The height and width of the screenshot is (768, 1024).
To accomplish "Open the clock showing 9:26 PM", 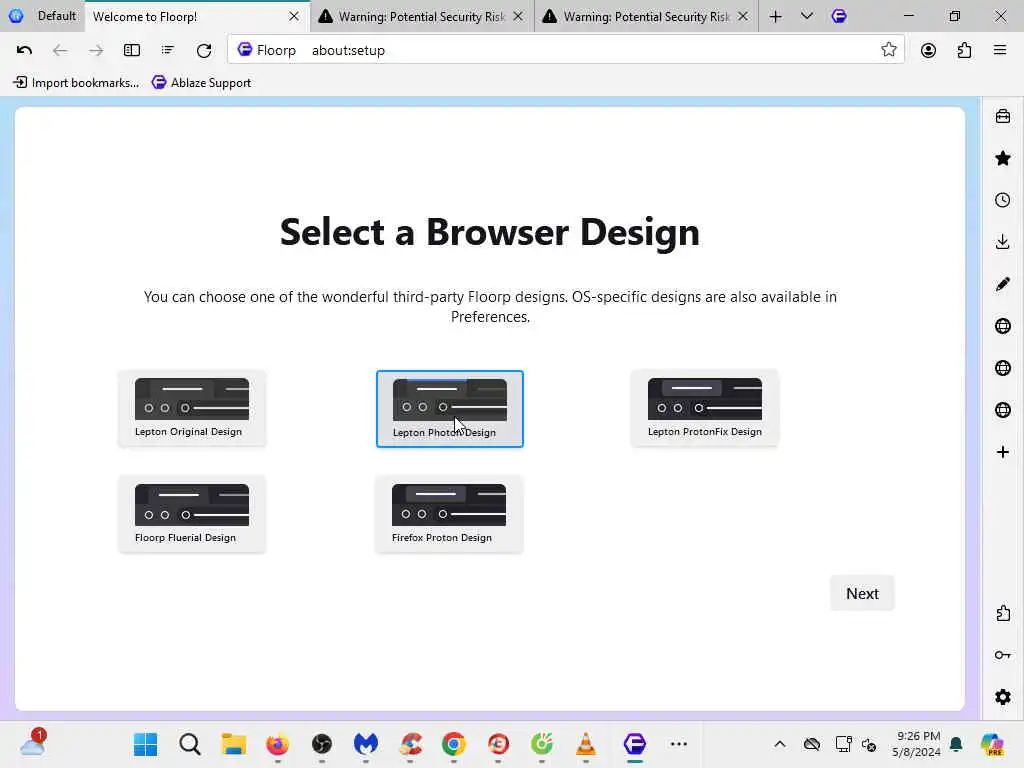I will [916, 744].
